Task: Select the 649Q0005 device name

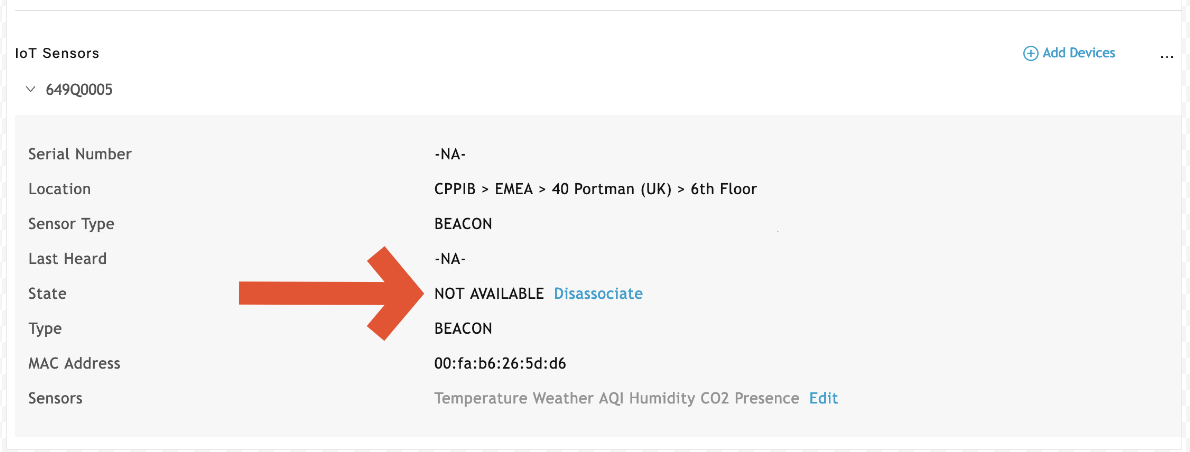Action: pos(79,90)
